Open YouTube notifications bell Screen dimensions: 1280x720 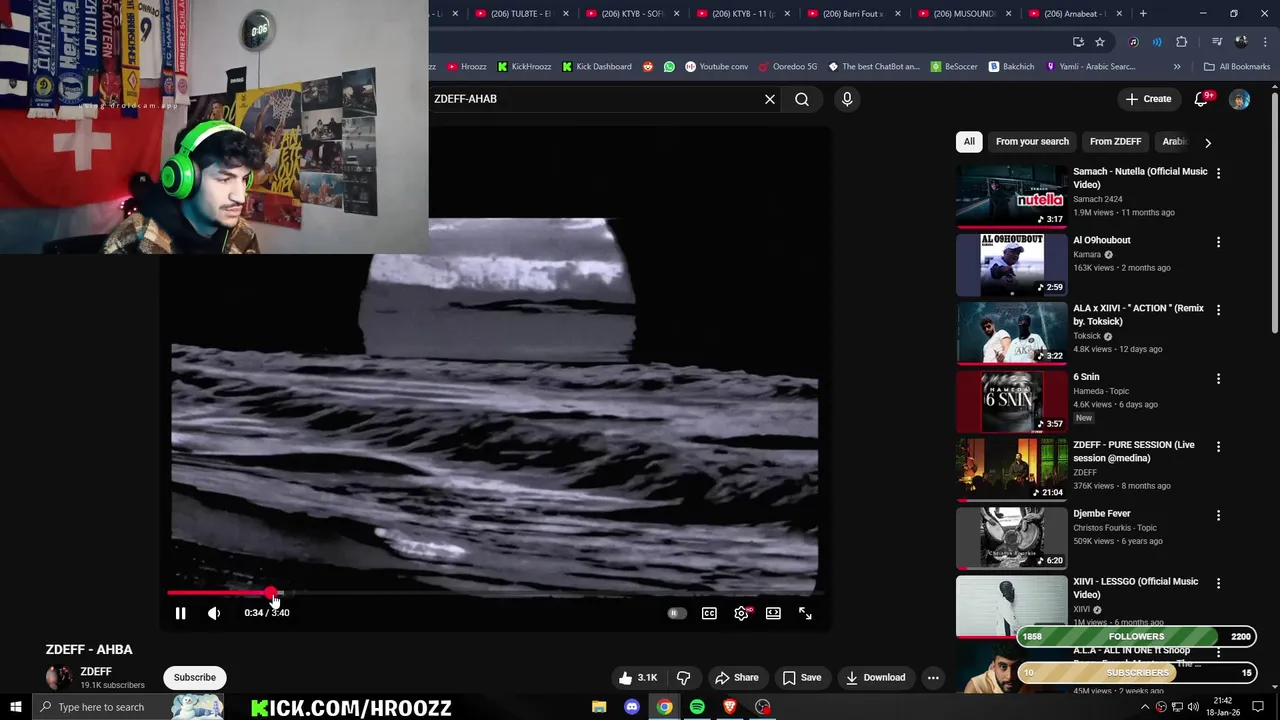tap(1202, 99)
